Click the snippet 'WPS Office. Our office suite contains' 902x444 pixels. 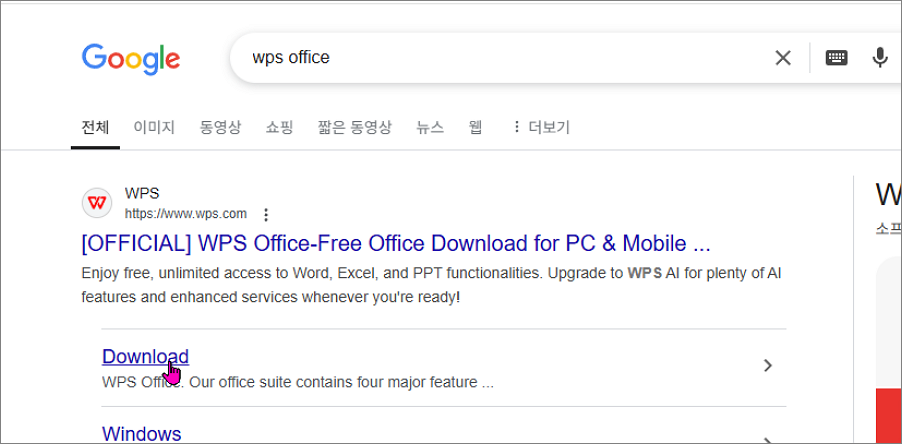click(297, 382)
